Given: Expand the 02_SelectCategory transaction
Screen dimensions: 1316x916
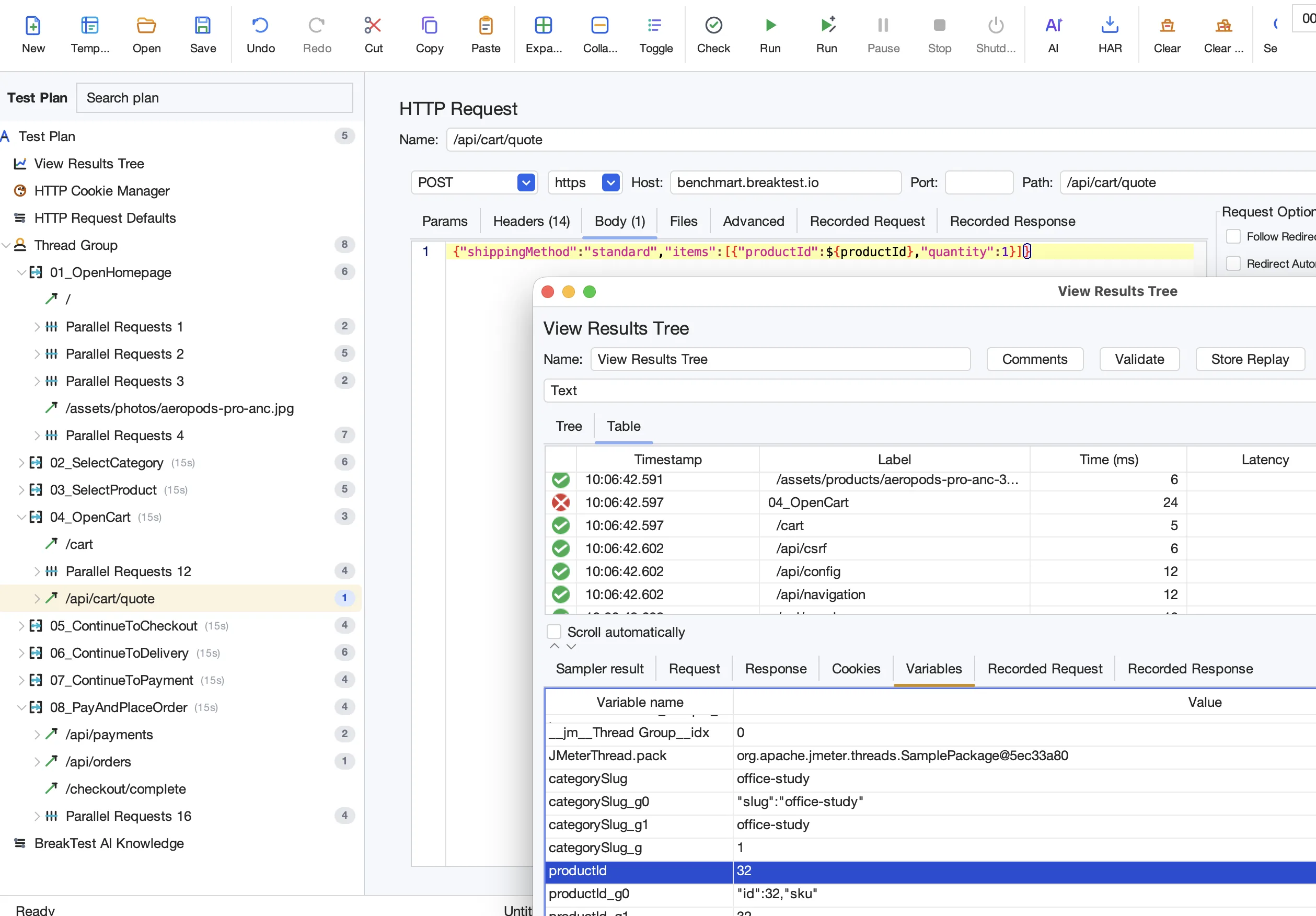Looking at the screenshot, I should pyautogui.click(x=21, y=463).
